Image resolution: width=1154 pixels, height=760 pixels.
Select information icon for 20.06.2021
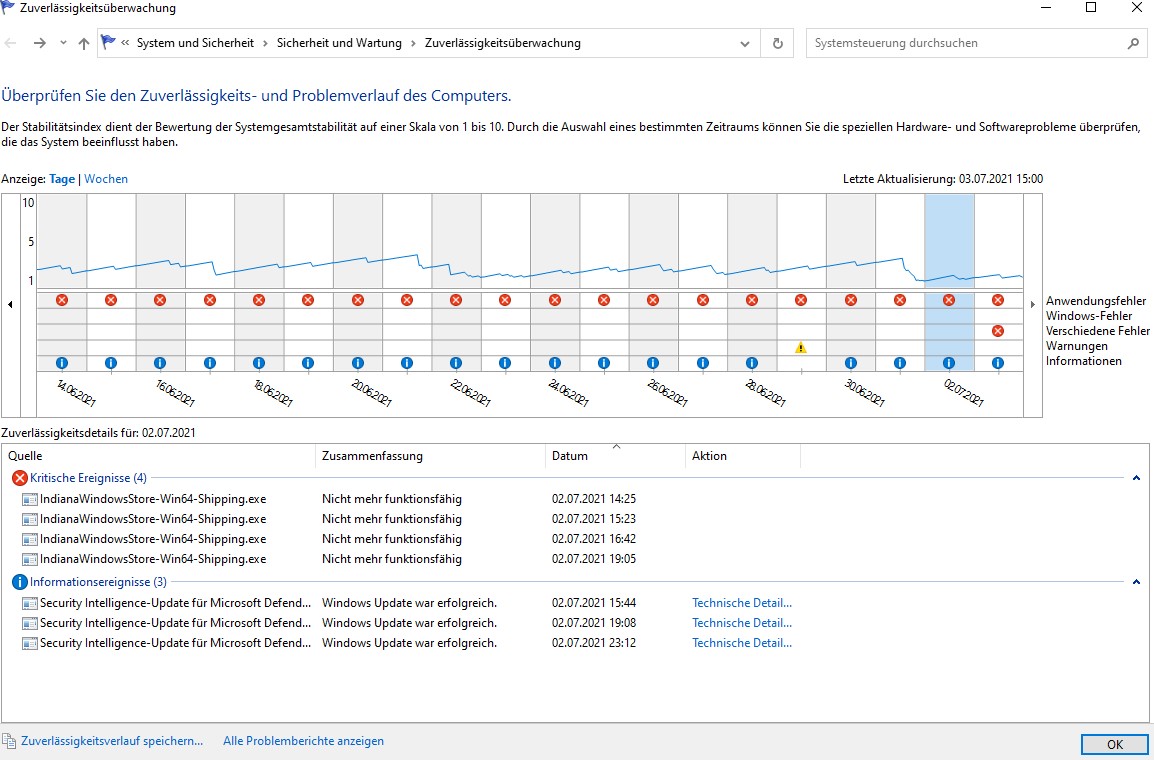[x=358, y=363]
